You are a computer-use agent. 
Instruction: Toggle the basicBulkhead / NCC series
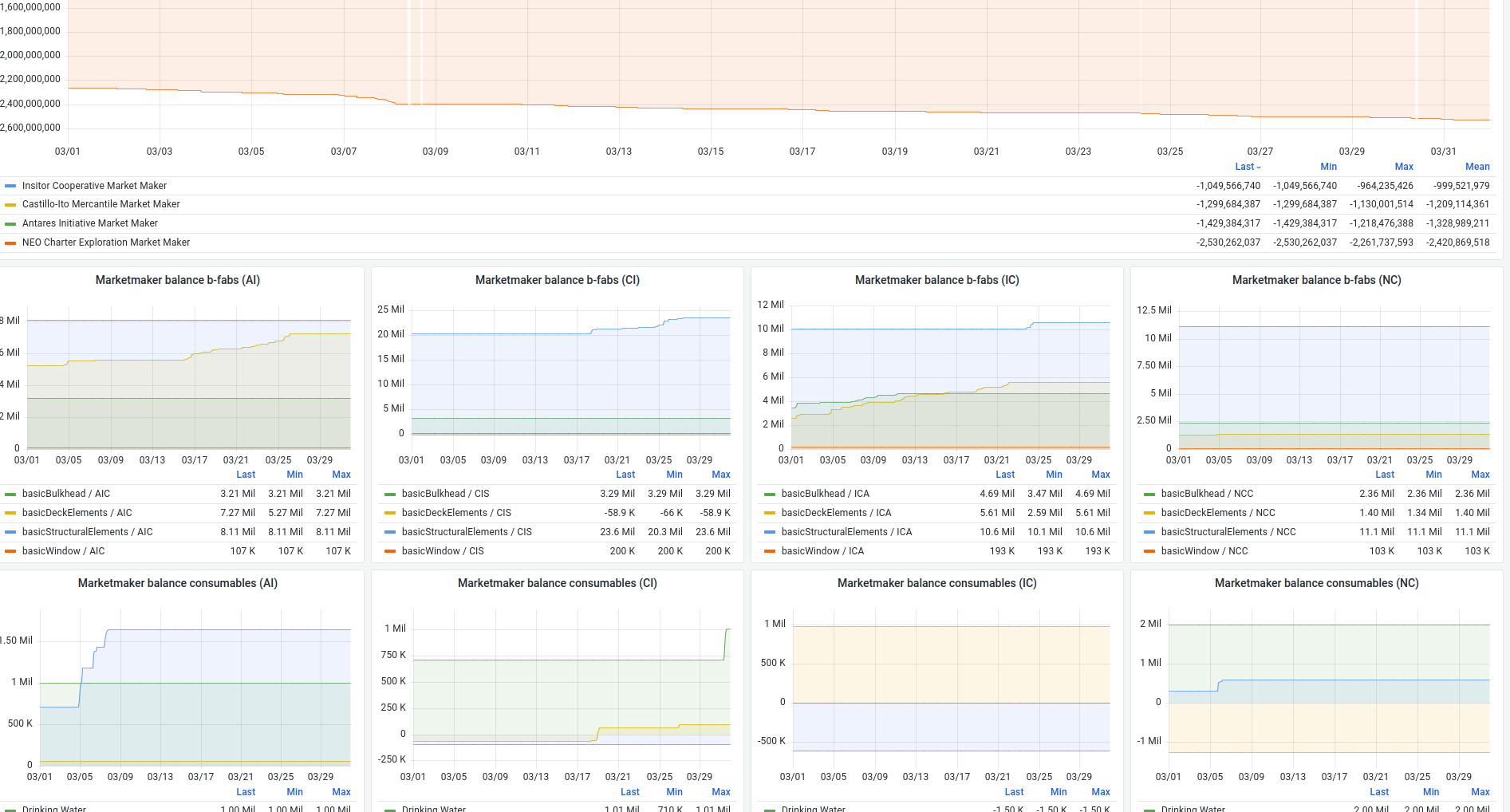(x=1207, y=494)
